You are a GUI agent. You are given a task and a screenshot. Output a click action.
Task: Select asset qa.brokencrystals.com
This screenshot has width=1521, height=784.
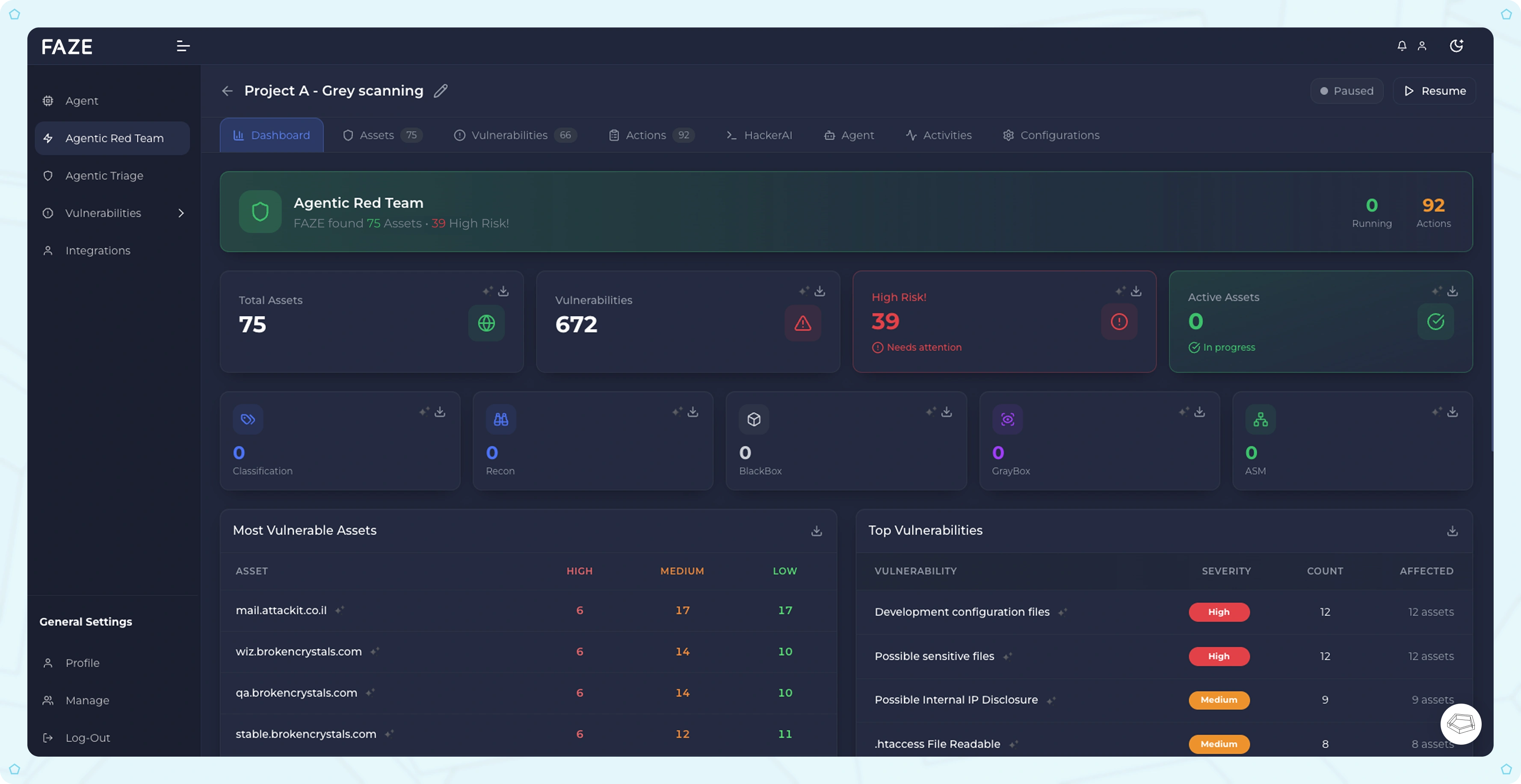click(x=296, y=693)
